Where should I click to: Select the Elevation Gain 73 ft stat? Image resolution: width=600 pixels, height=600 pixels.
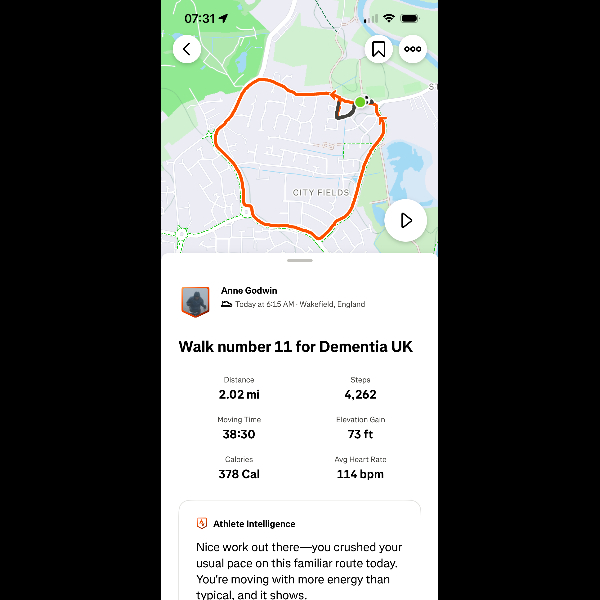361,428
